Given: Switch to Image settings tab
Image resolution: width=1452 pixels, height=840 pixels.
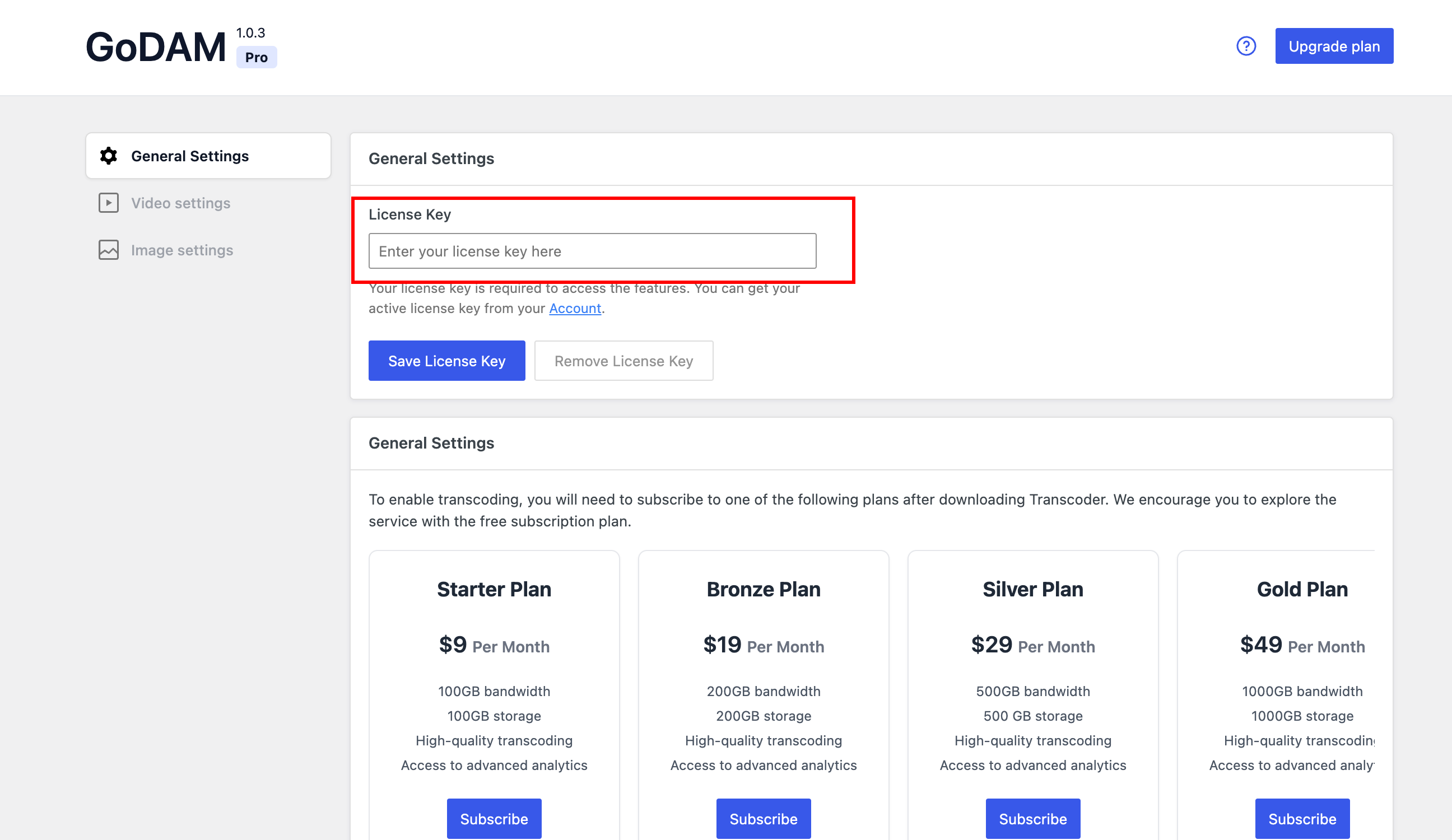Looking at the screenshot, I should coord(182,250).
